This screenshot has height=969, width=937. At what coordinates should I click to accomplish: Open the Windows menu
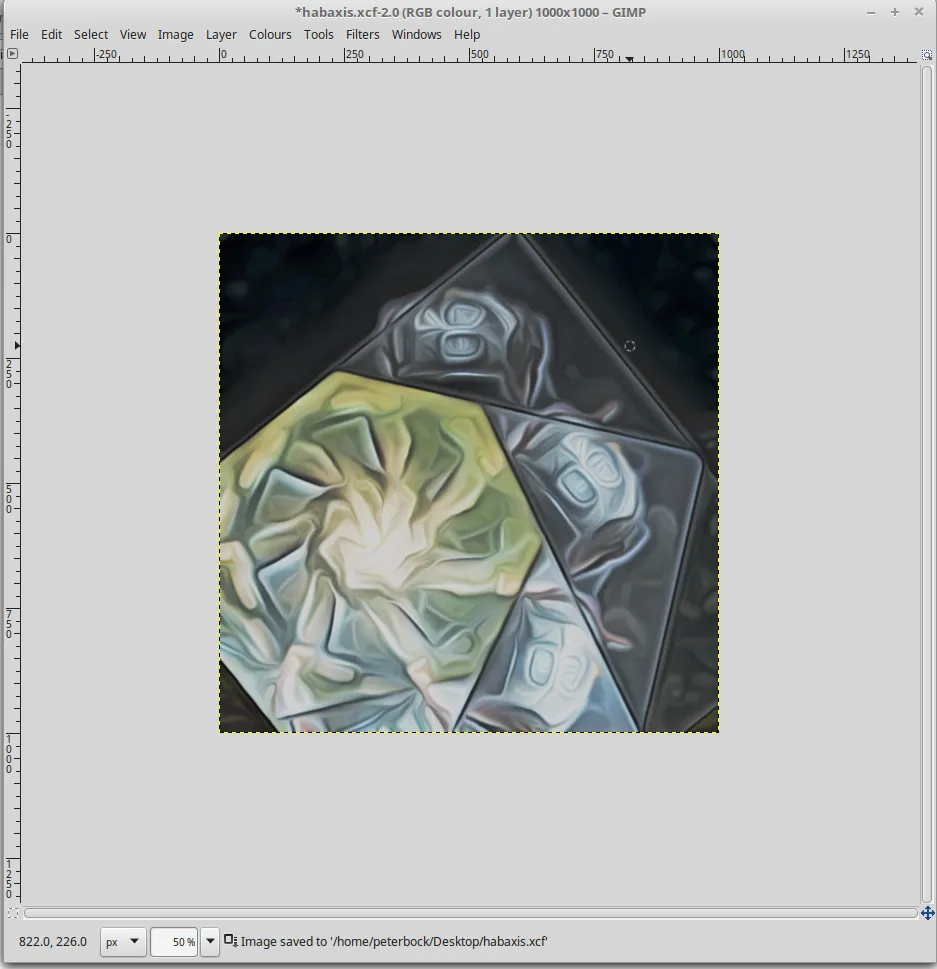coord(417,35)
